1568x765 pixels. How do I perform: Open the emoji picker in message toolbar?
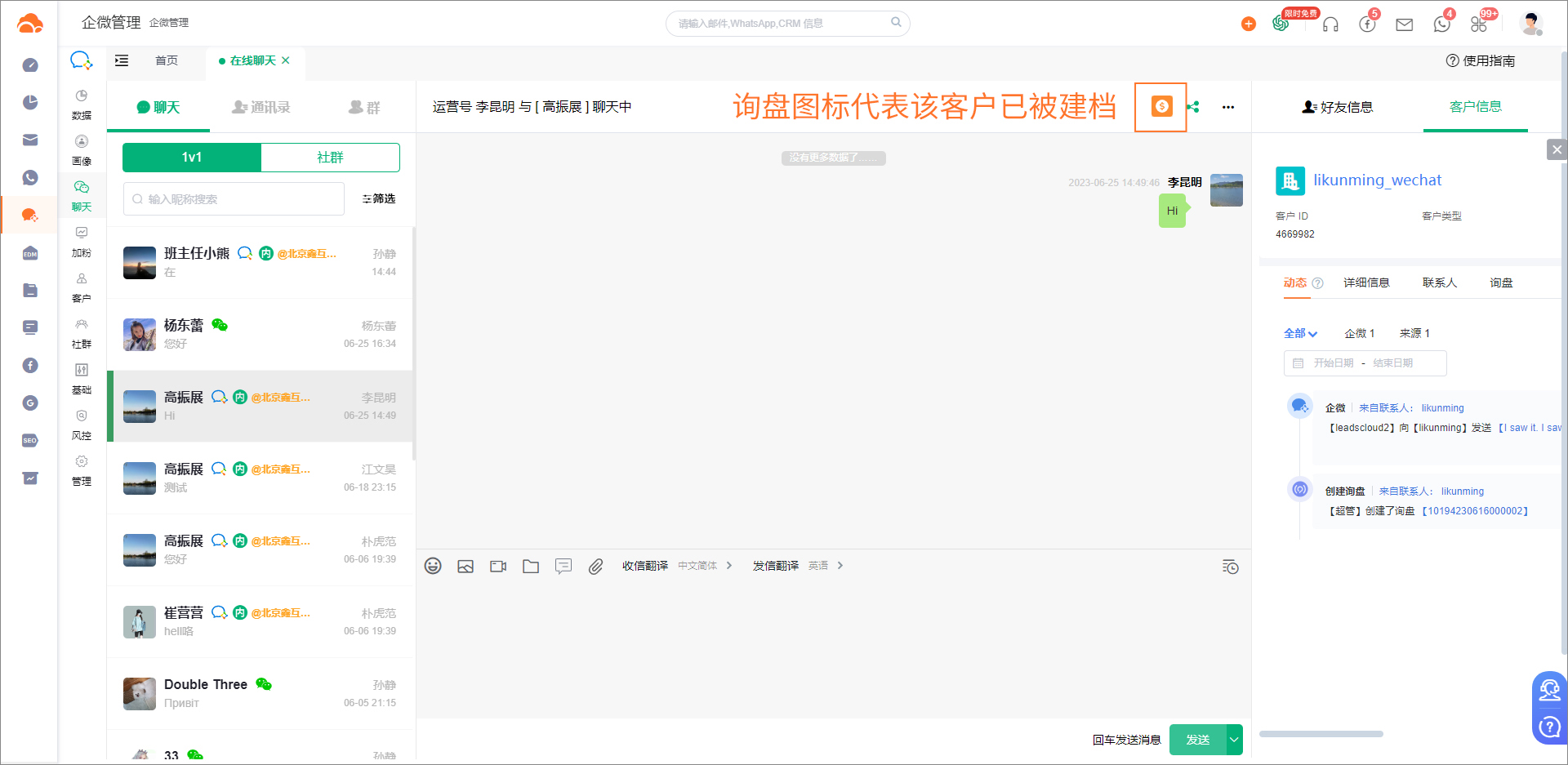[x=433, y=566]
